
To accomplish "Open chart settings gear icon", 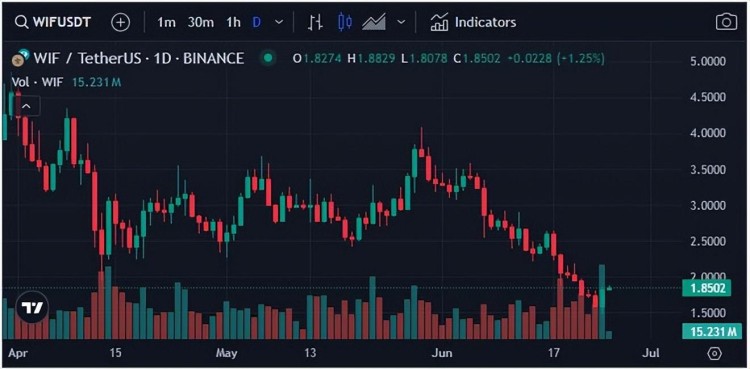I will [714, 354].
